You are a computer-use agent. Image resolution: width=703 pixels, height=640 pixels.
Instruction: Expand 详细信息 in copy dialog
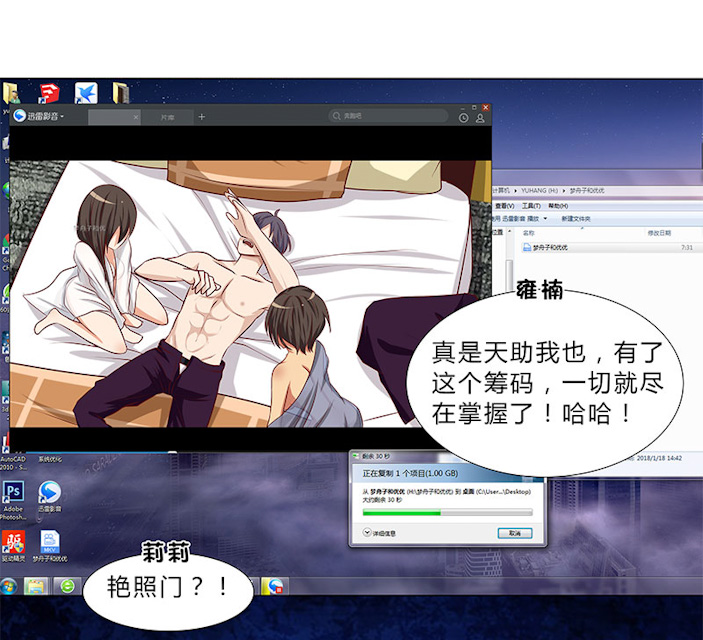click(x=379, y=533)
